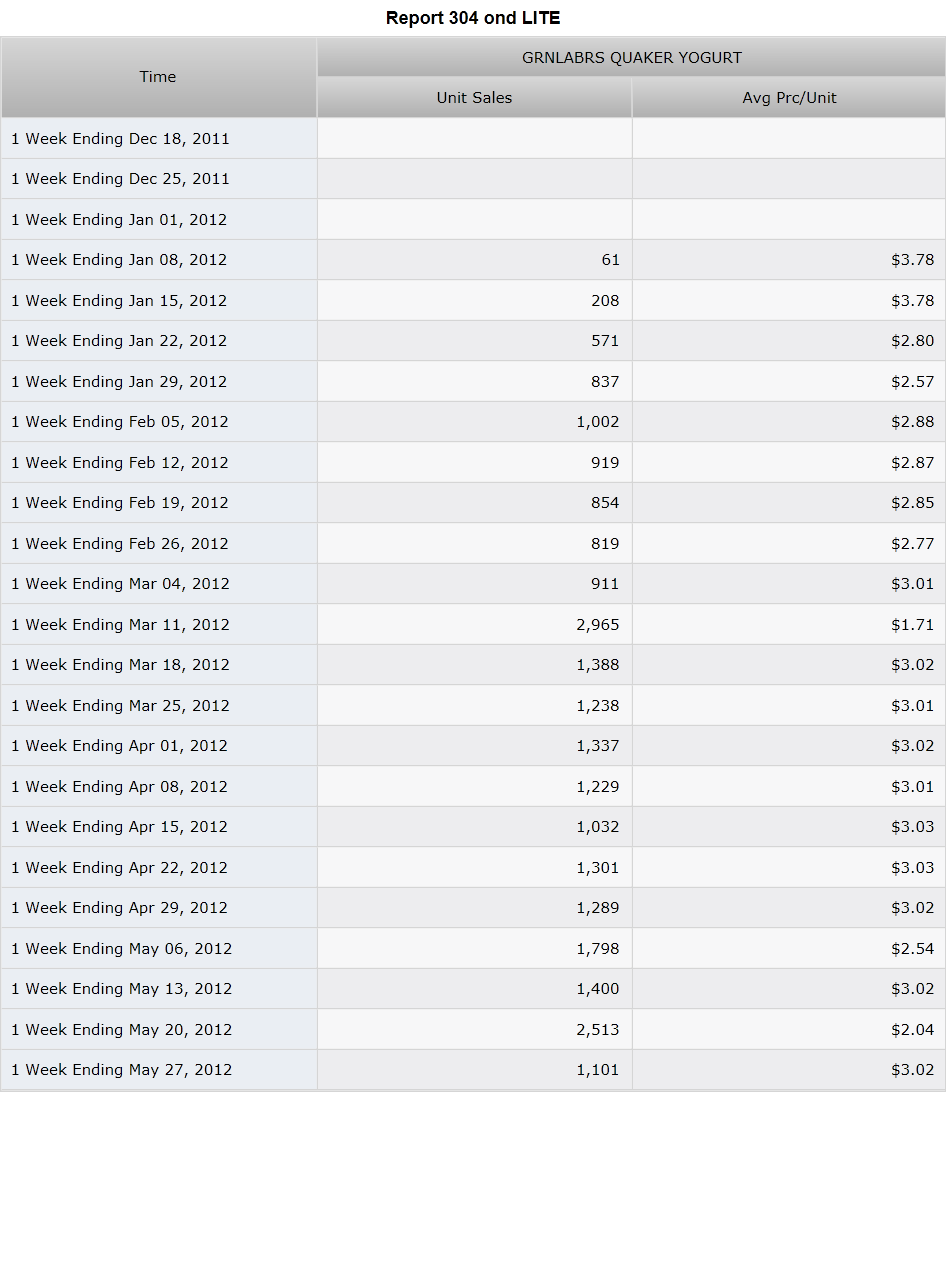Click the $1.71 average price cell
Image resolution: width=946 pixels, height=1284 pixels.
[x=789, y=624]
